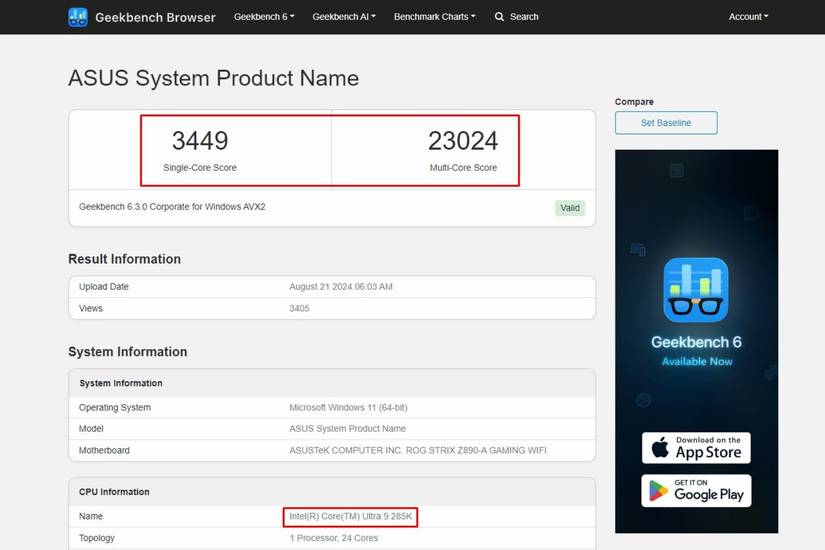Select Geekbench 6.3.0 Corporate version text
Screen dimensions: 825x550
pos(172,207)
